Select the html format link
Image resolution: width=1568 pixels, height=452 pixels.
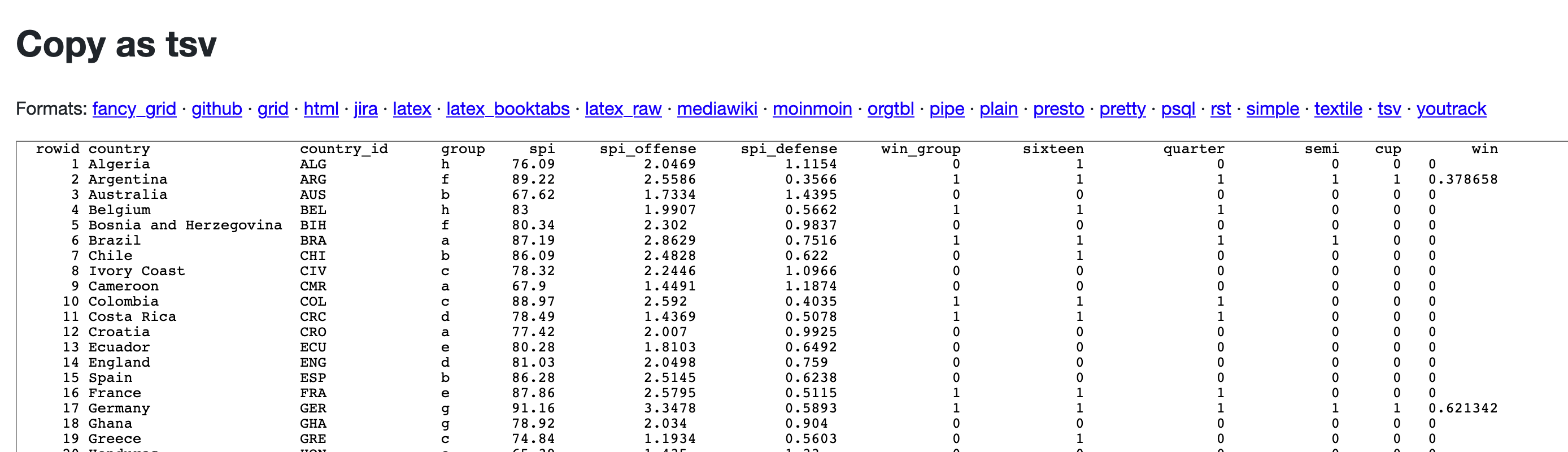tap(321, 108)
